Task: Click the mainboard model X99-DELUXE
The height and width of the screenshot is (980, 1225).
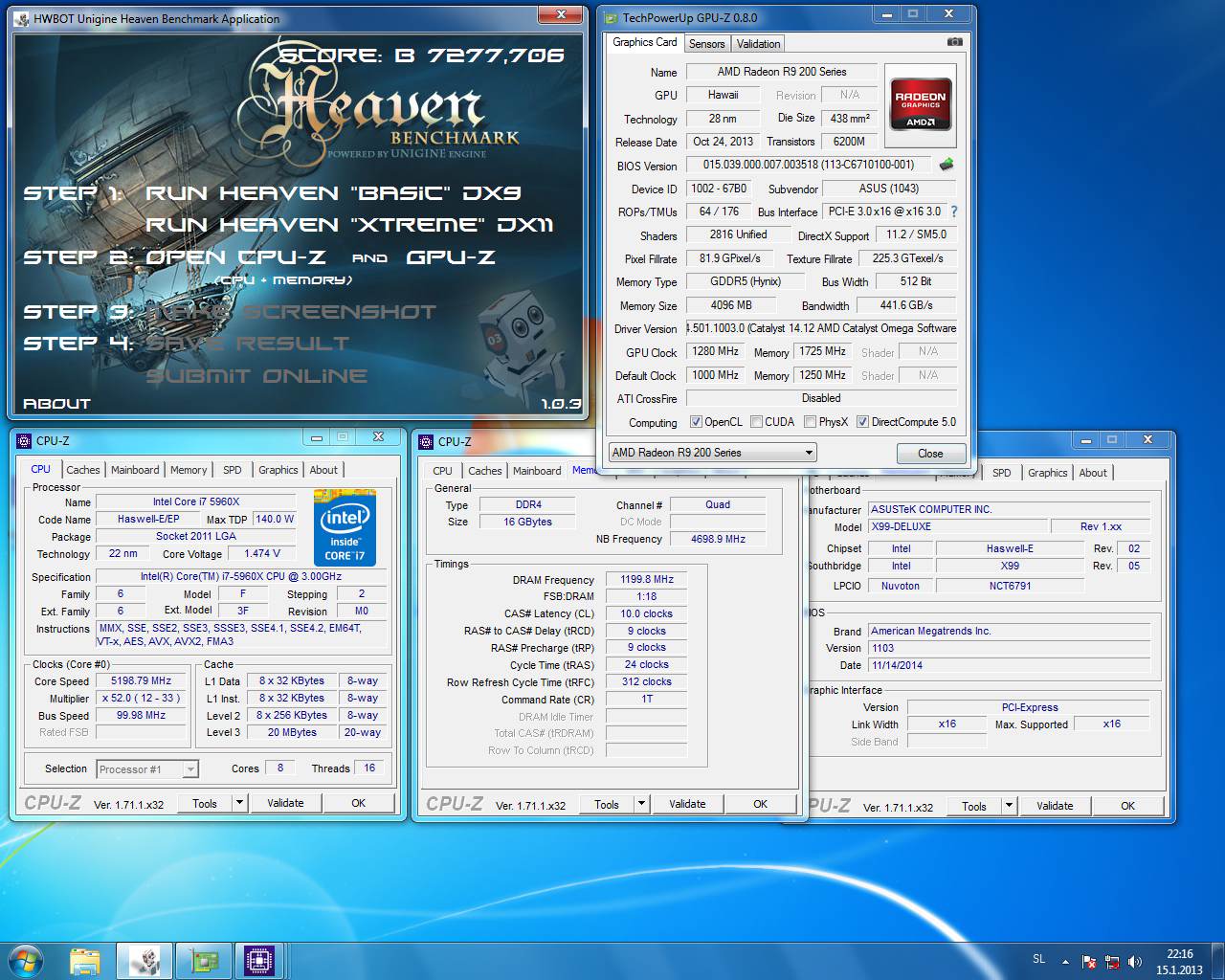Action: (x=957, y=526)
